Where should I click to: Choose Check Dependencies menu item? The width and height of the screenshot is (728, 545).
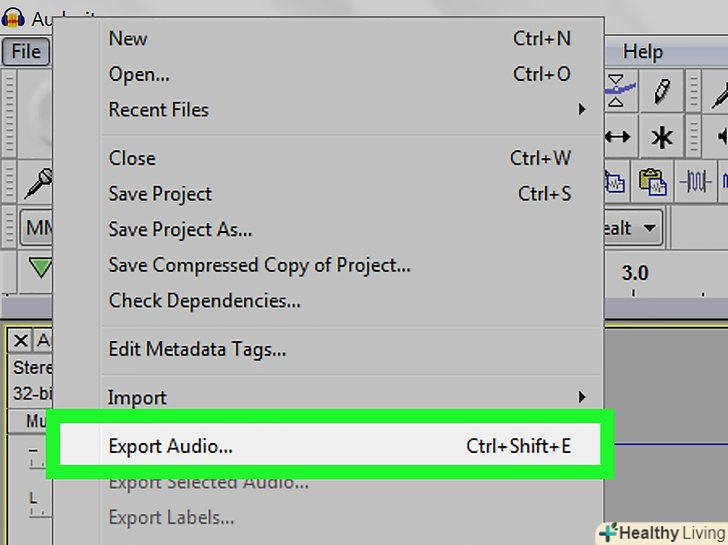click(x=204, y=301)
